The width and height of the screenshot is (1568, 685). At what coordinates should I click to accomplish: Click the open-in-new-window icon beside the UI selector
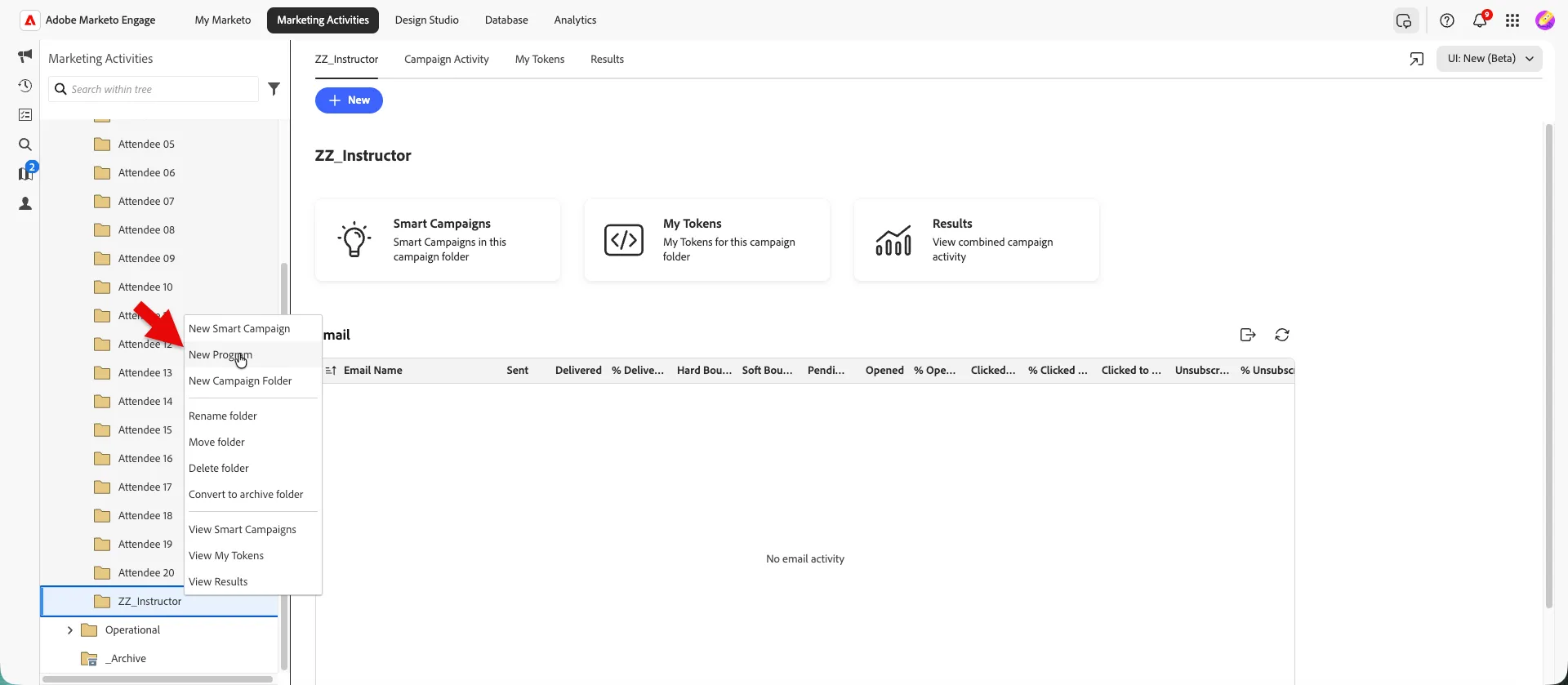1417,59
